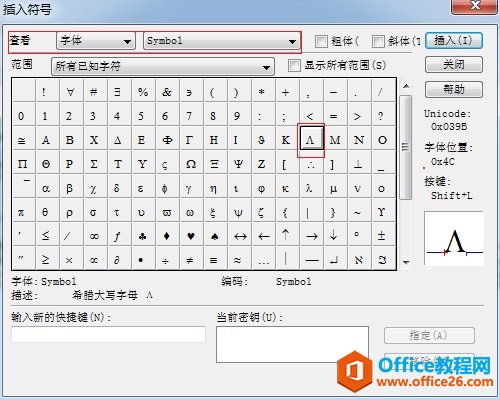The height and width of the screenshot is (399, 500).
Task: Select the greater-than-or-equal ≥ symbol
Action: click(46, 259)
